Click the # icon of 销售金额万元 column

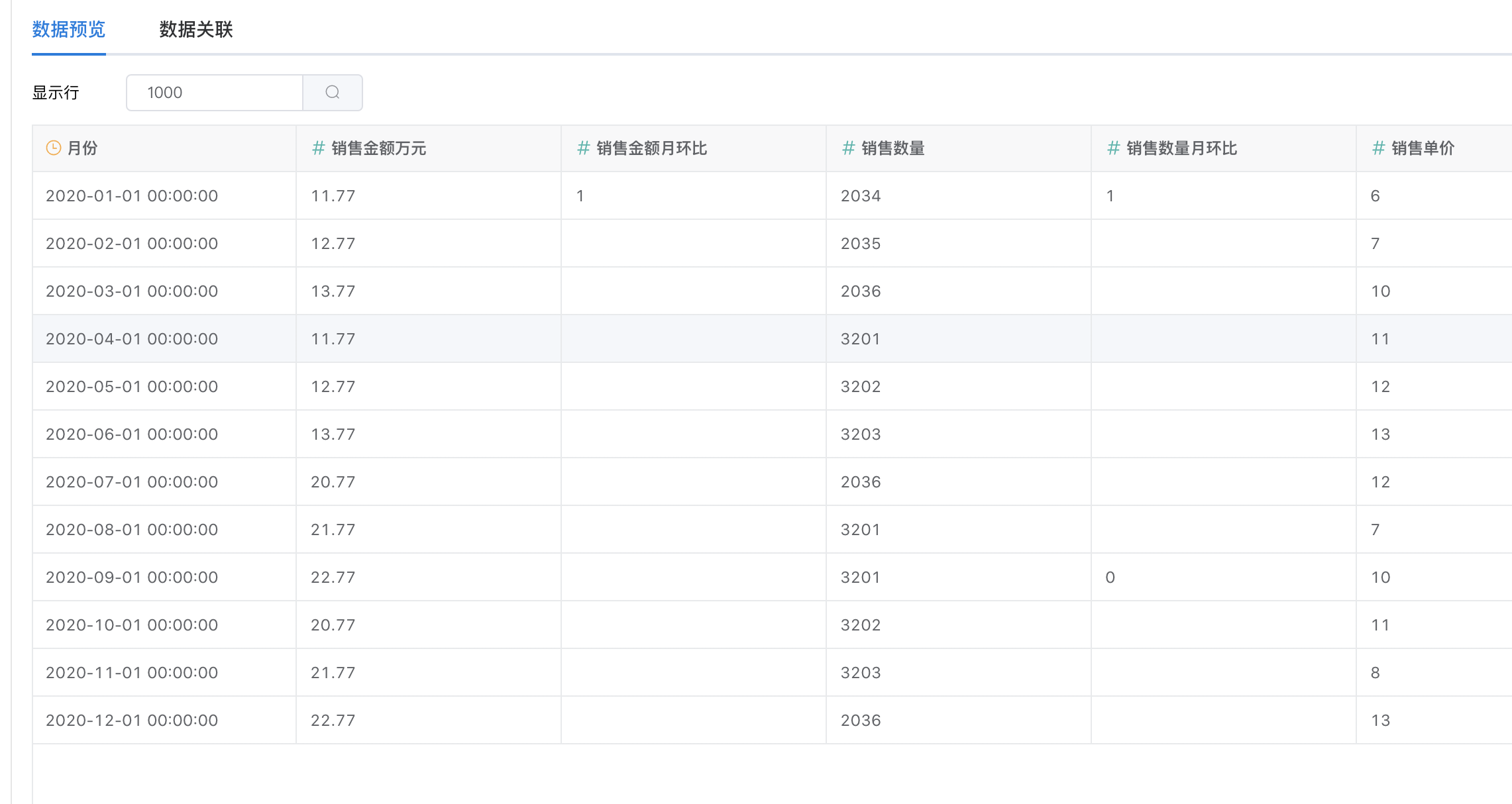tap(318, 148)
